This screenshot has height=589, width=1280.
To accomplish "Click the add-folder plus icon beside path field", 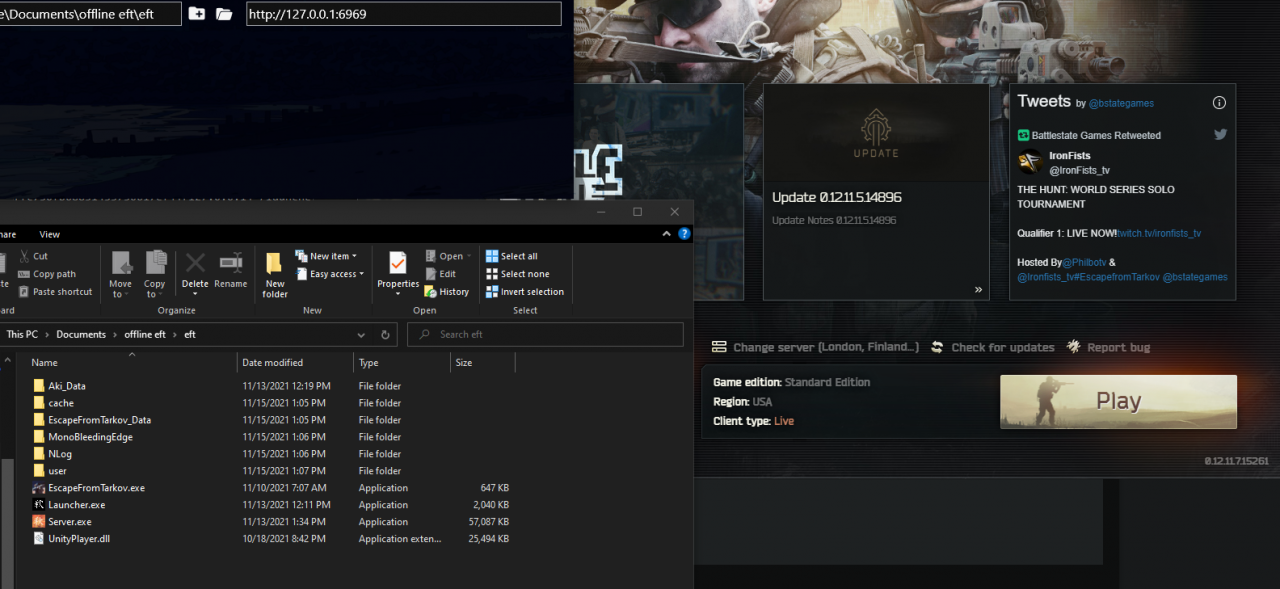I will point(197,14).
